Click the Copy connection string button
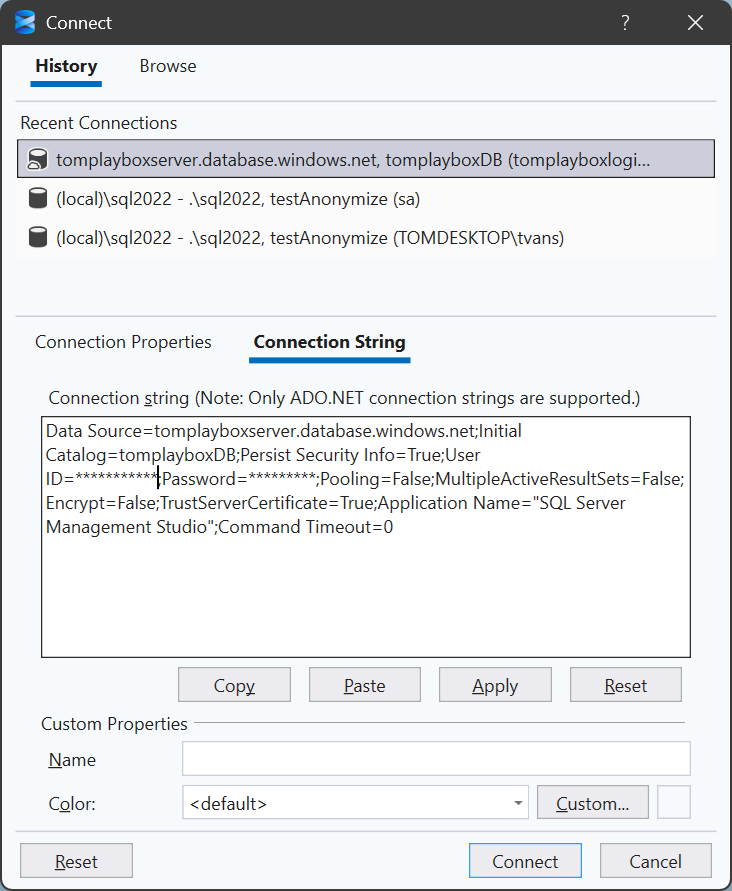Image resolution: width=732 pixels, height=891 pixels. (234, 685)
